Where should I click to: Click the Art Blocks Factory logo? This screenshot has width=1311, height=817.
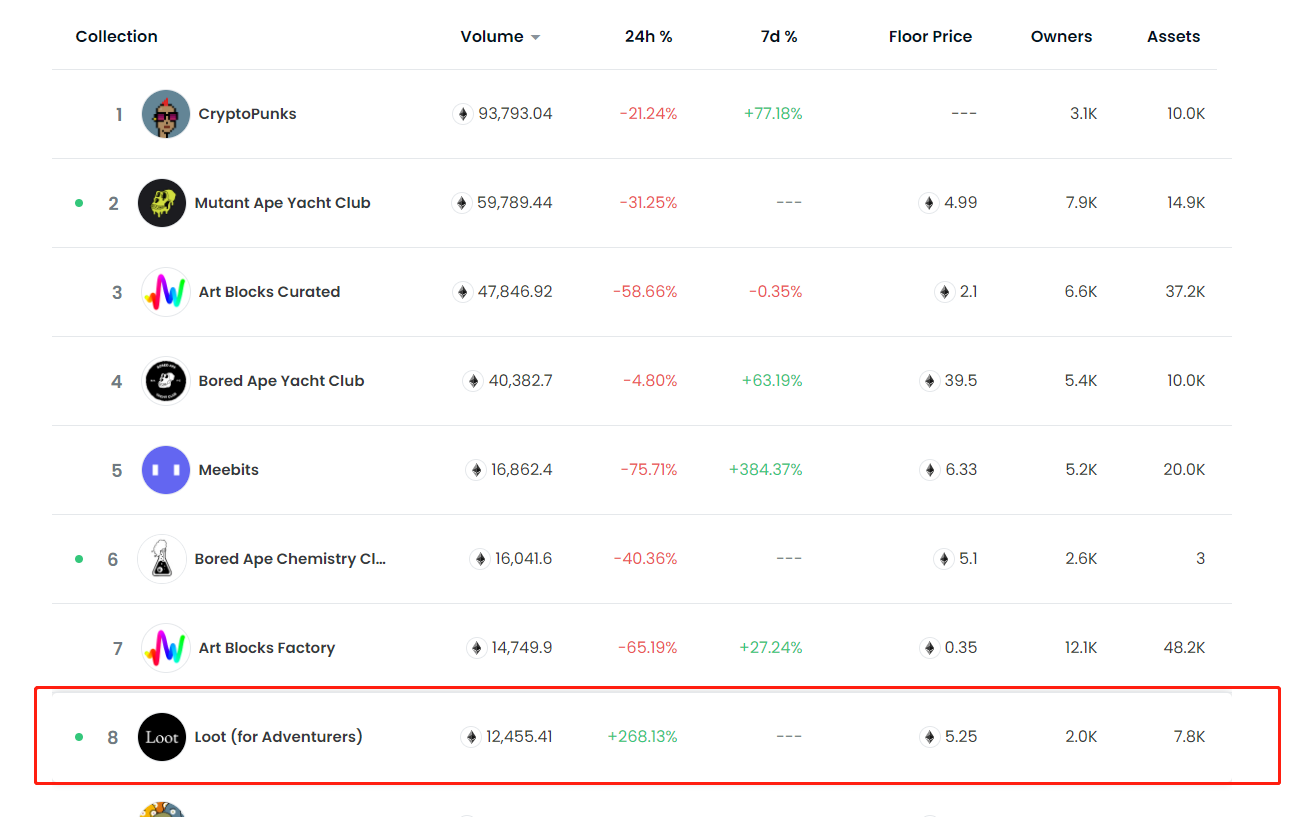pyautogui.click(x=166, y=648)
